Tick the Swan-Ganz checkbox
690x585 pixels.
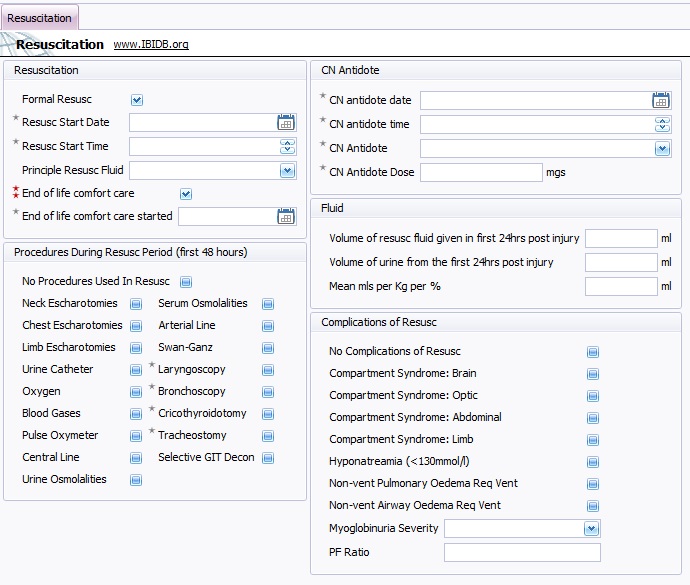click(x=268, y=348)
